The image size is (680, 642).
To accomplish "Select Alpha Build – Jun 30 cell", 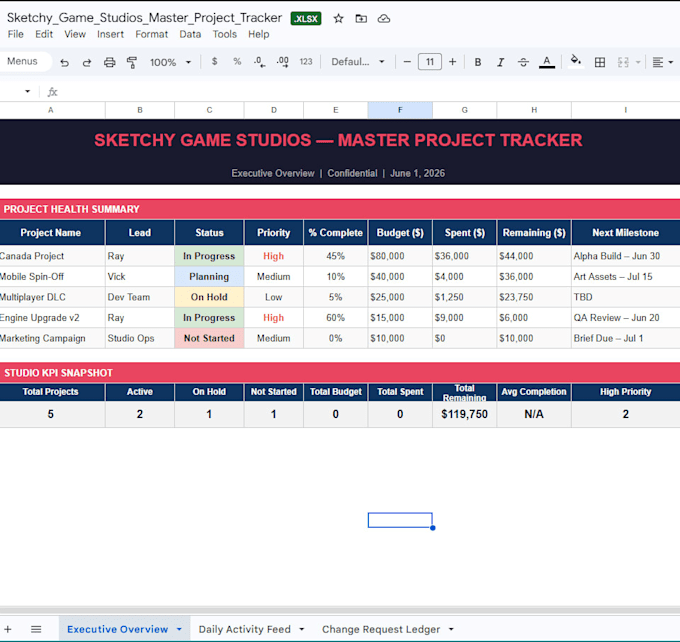I will point(625,256).
